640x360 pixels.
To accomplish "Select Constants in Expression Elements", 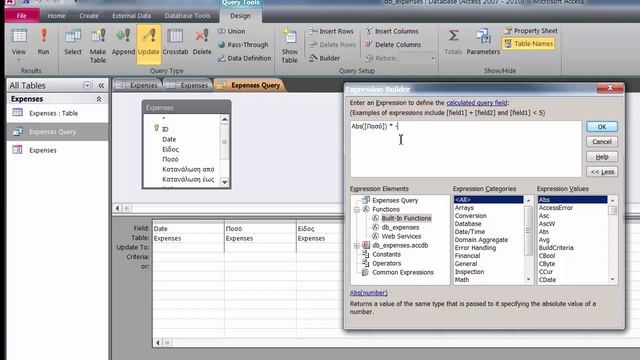I will coord(386,254).
